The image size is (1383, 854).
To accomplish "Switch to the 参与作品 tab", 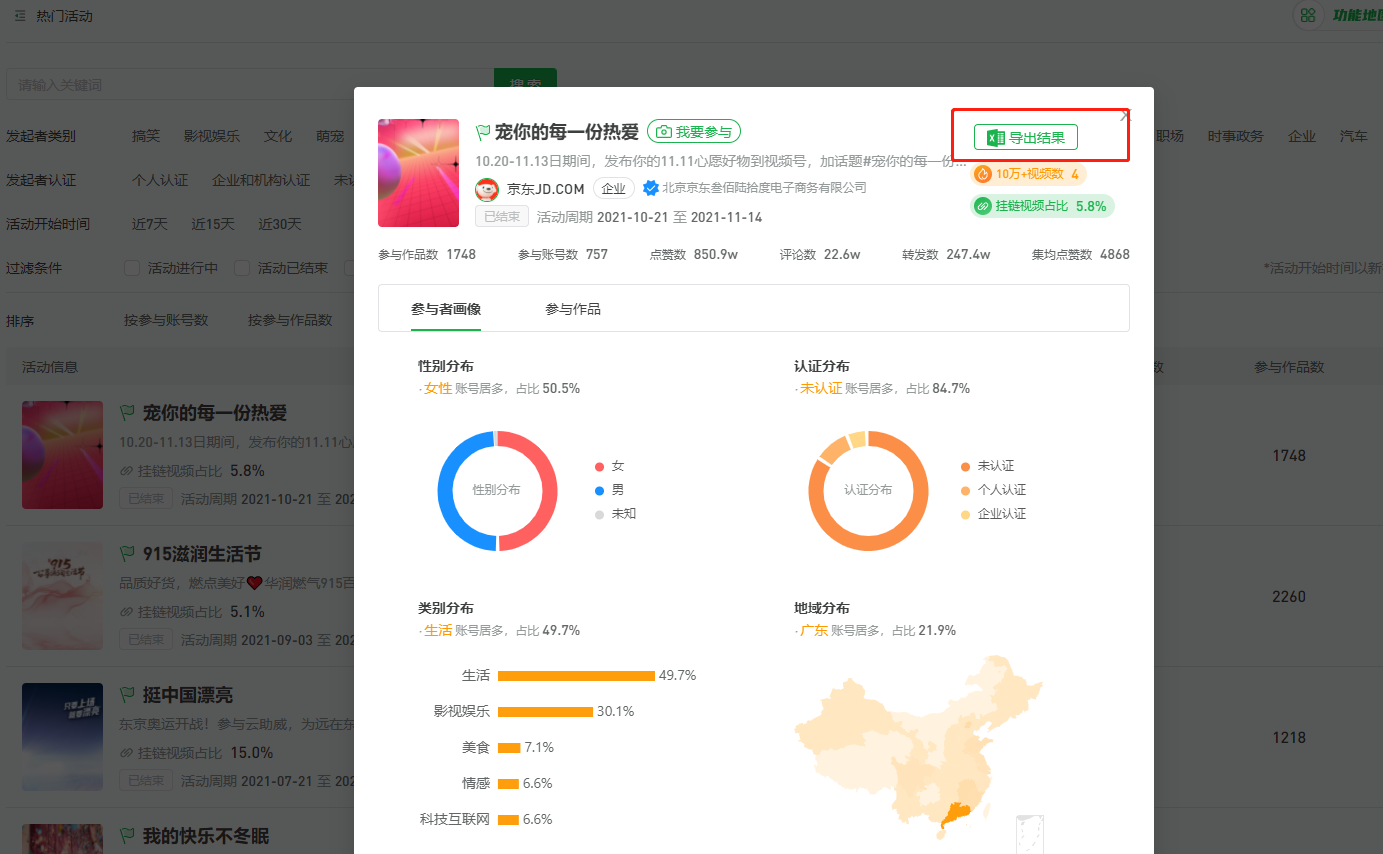I will click(x=573, y=309).
